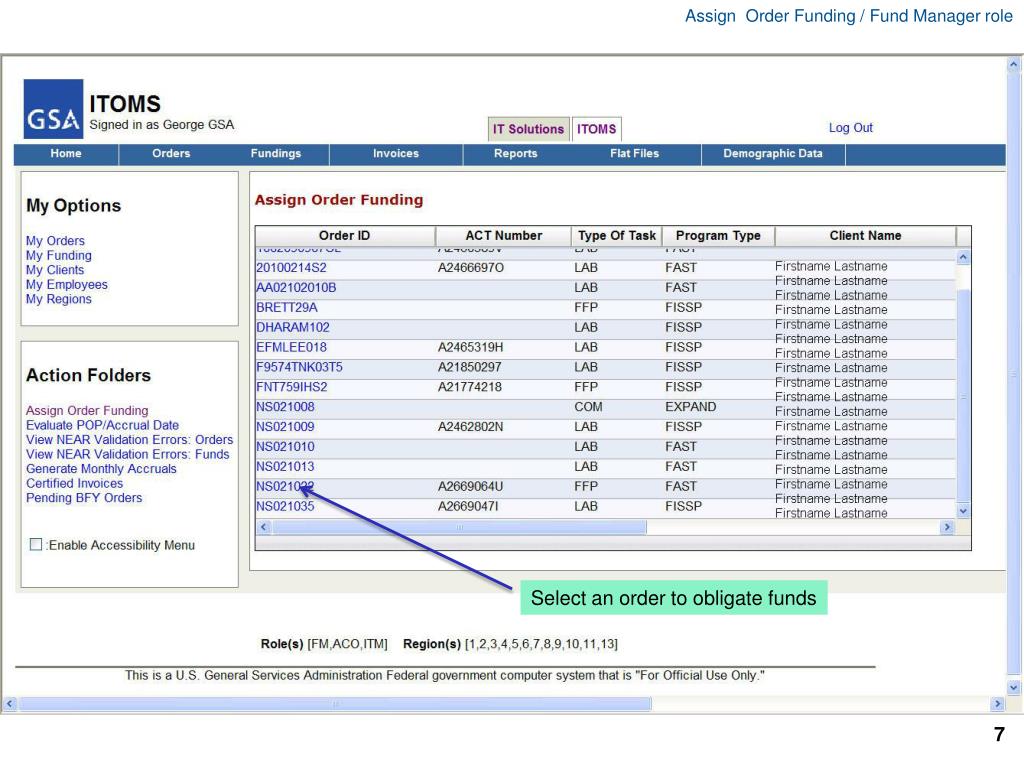Click page vertical scrollbar thumb

click(x=1014, y=374)
